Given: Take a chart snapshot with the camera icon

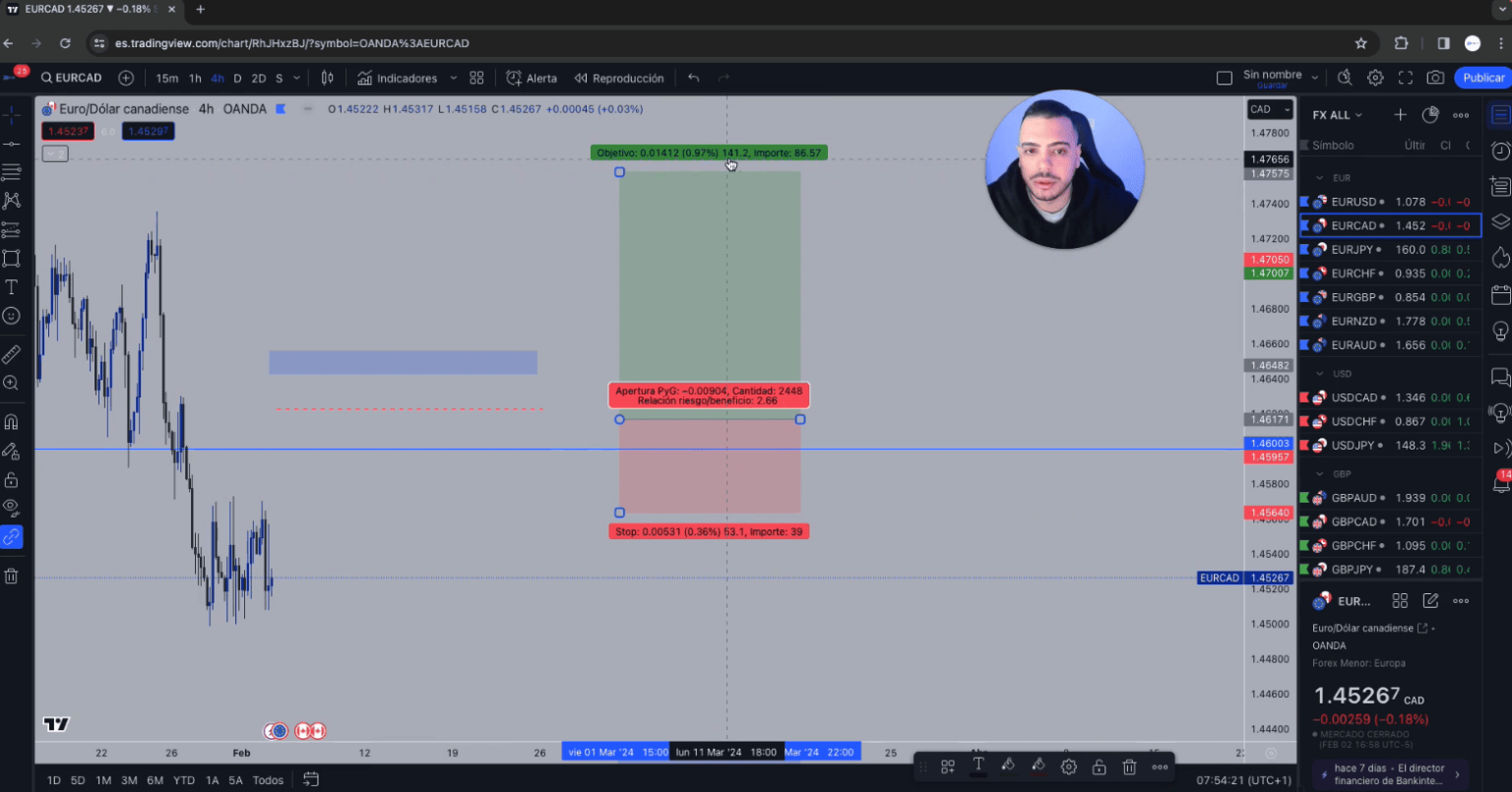Looking at the screenshot, I should coord(1435,78).
